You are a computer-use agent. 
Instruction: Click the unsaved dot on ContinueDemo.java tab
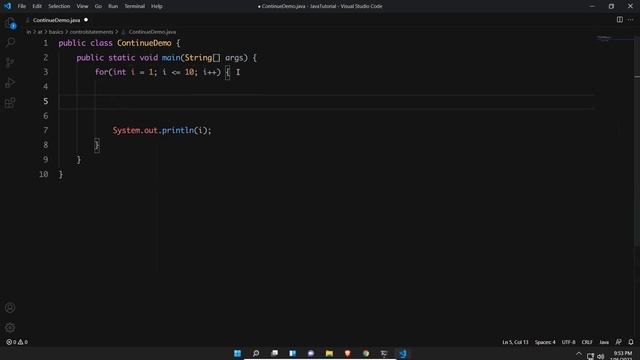point(86,20)
